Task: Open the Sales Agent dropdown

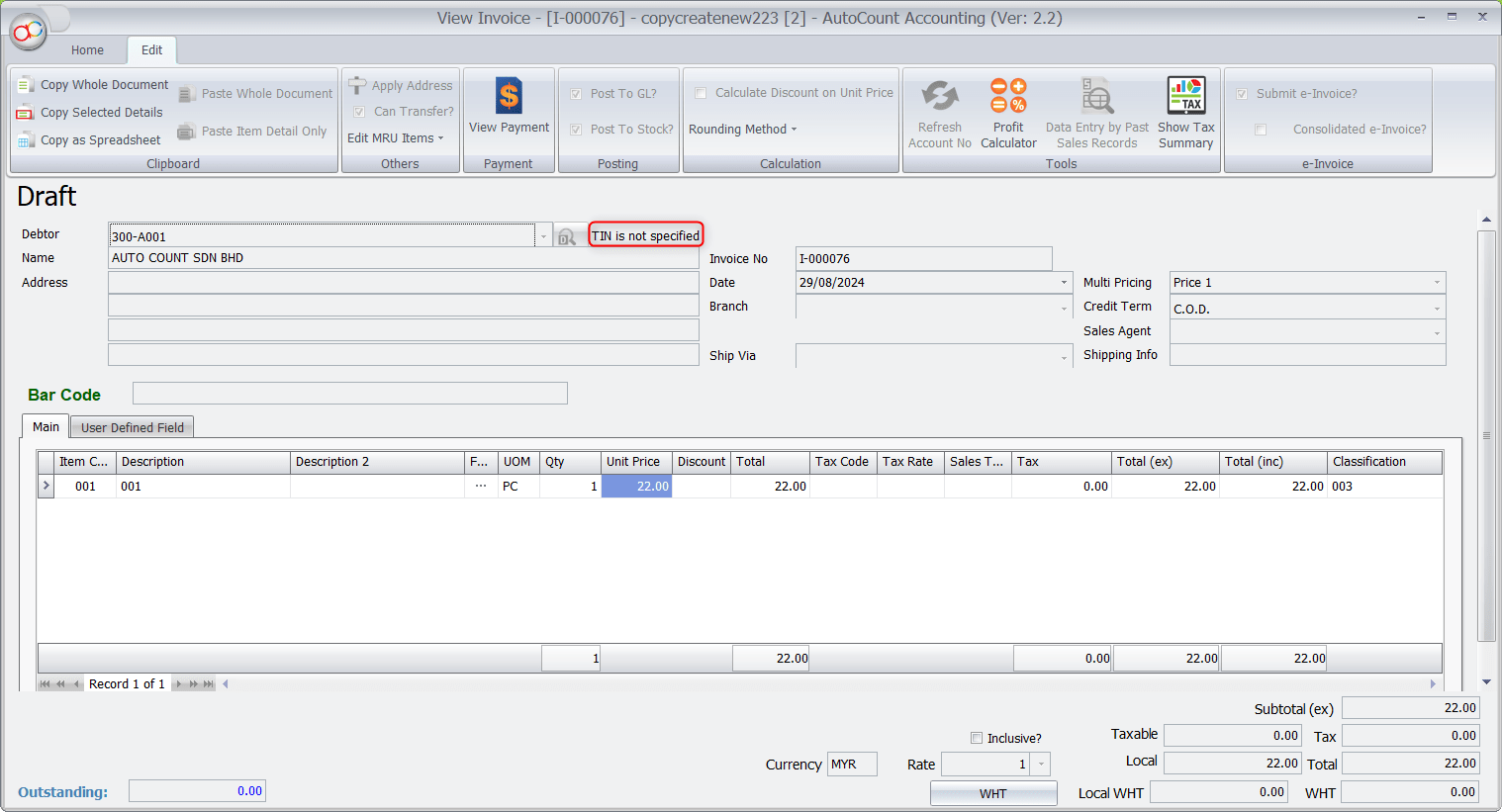Action: (1437, 332)
